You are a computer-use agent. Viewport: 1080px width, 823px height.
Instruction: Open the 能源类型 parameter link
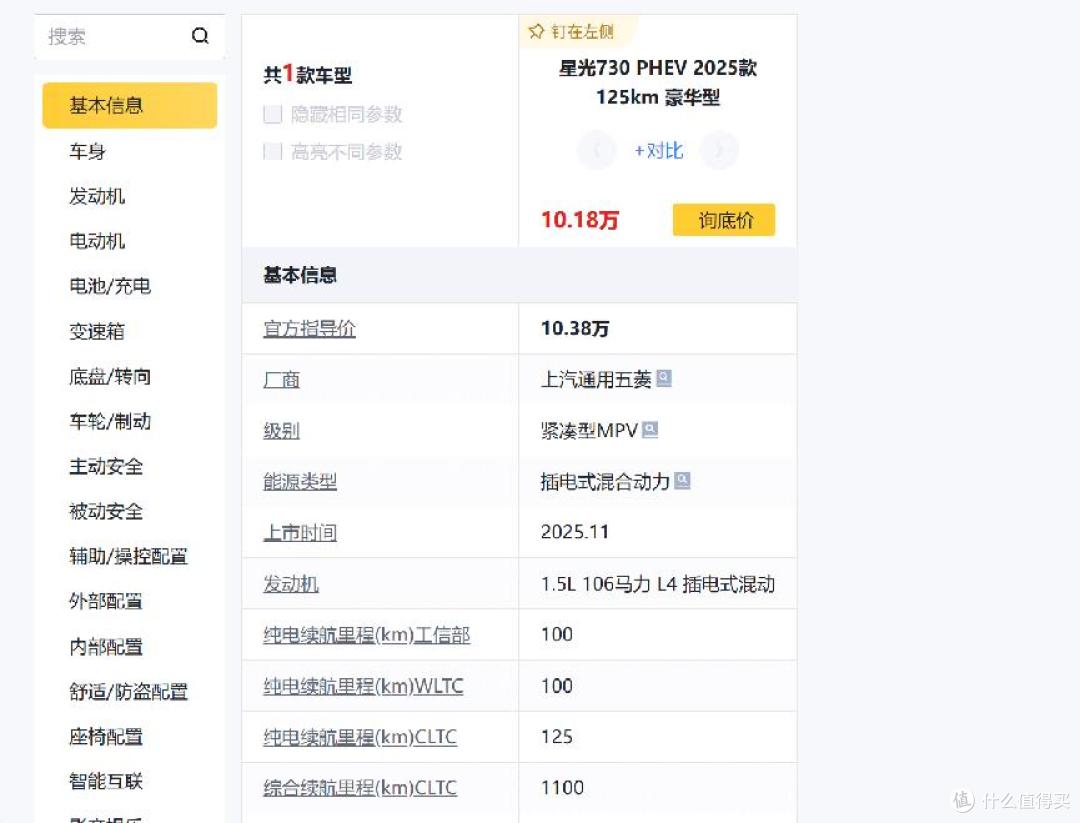[x=300, y=481]
